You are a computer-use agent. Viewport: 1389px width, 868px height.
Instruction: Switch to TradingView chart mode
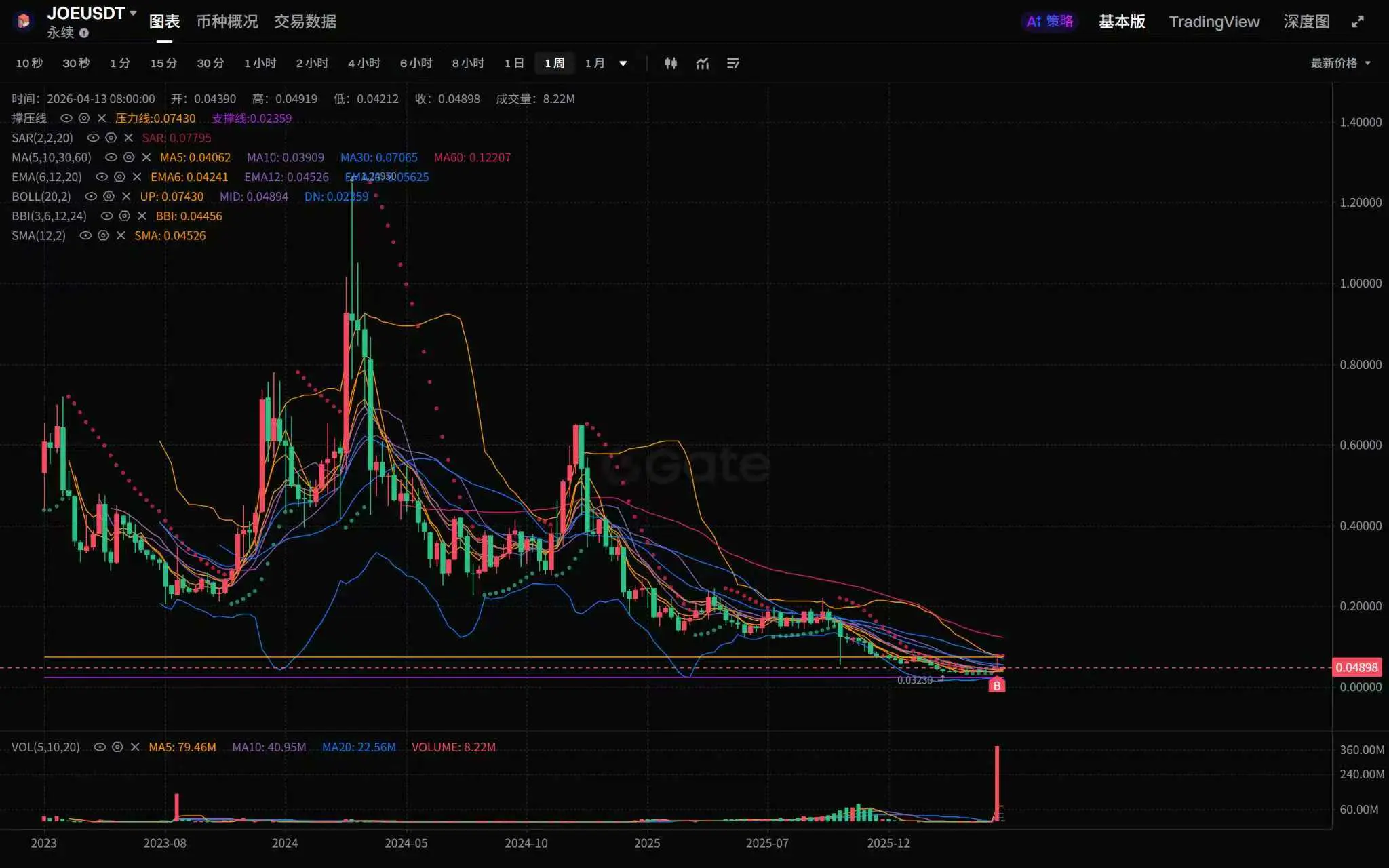pyautogui.click(x=1213, y=22)
